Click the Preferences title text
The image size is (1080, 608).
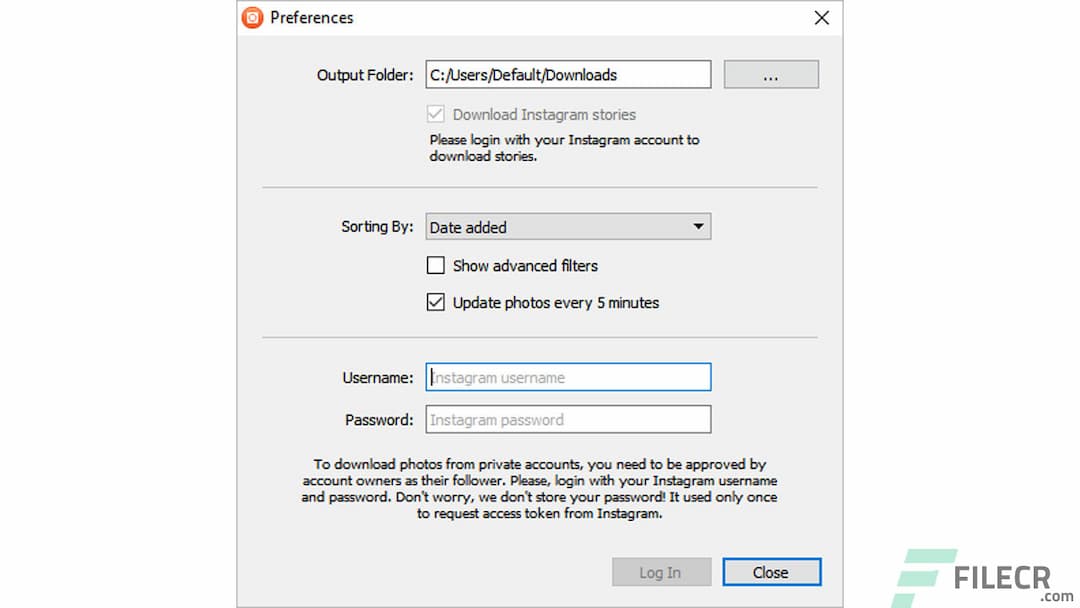pyautogui.click(x=313, y=17)
